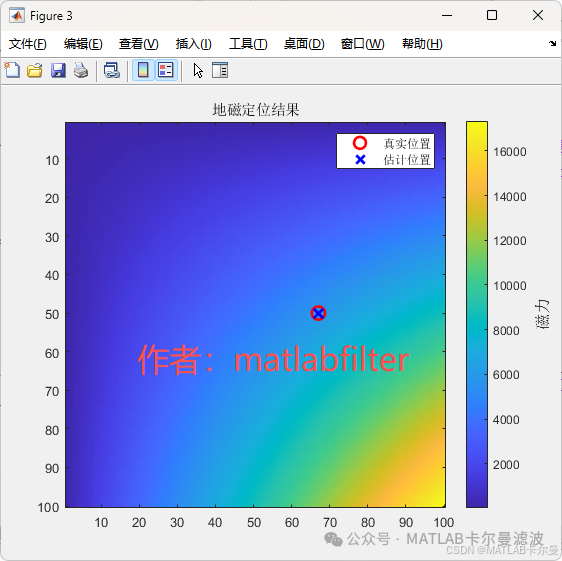Click the red circle icon in the legend

pos(360,143)
